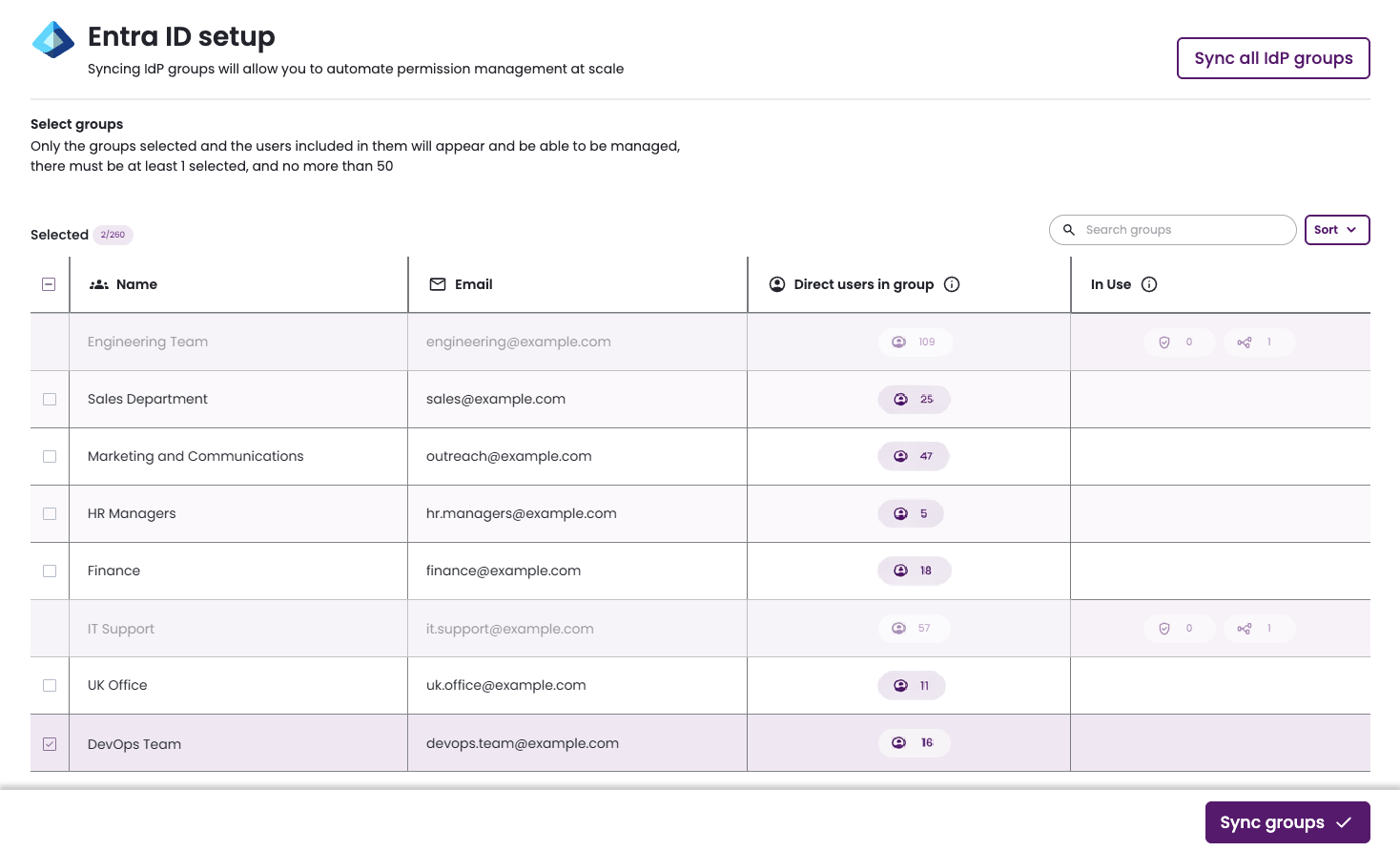Open the Sort dropdown
Screen dimensions: 1400x851
pos(1336,230)
